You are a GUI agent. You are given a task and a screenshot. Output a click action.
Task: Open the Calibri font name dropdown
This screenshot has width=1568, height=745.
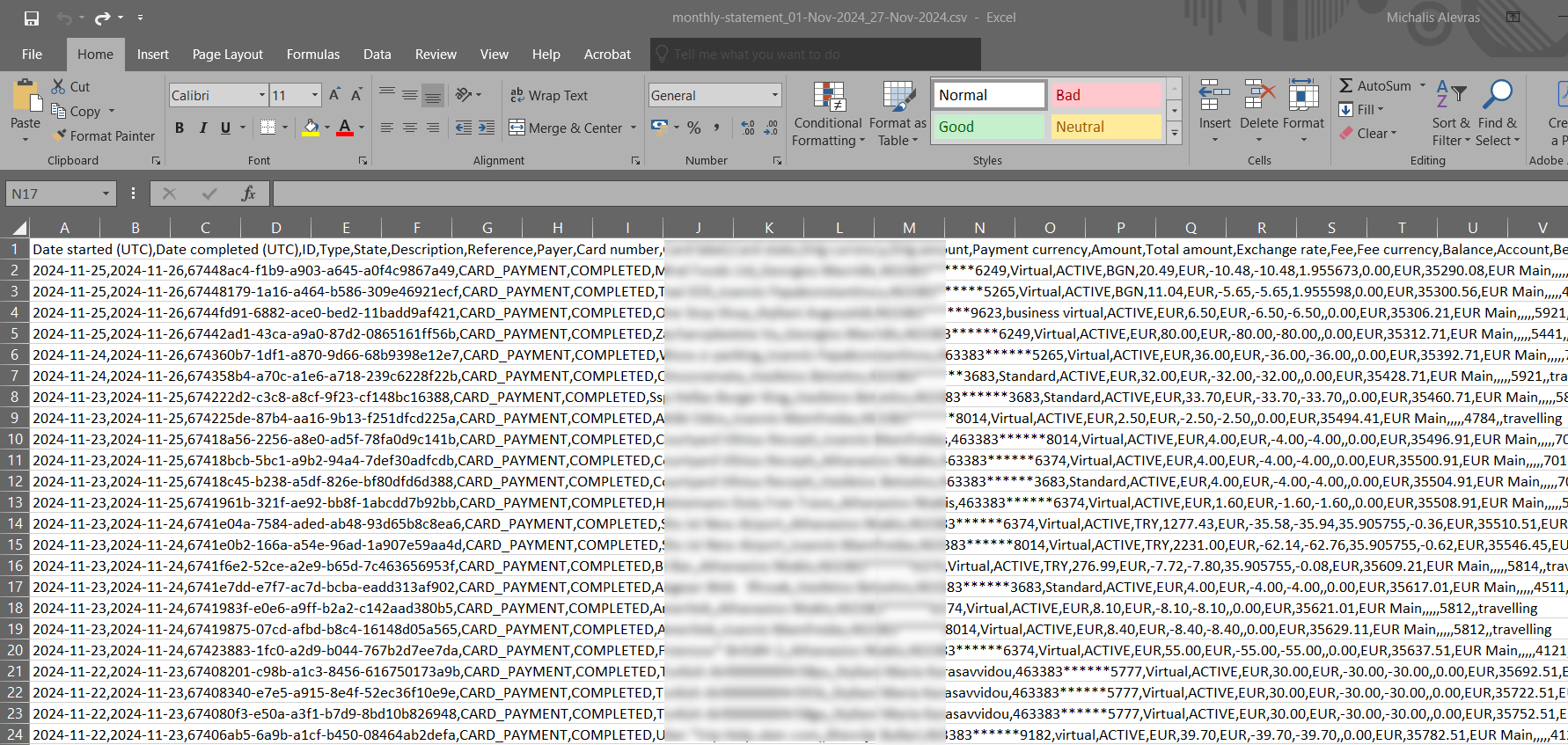tap(262, 96)
